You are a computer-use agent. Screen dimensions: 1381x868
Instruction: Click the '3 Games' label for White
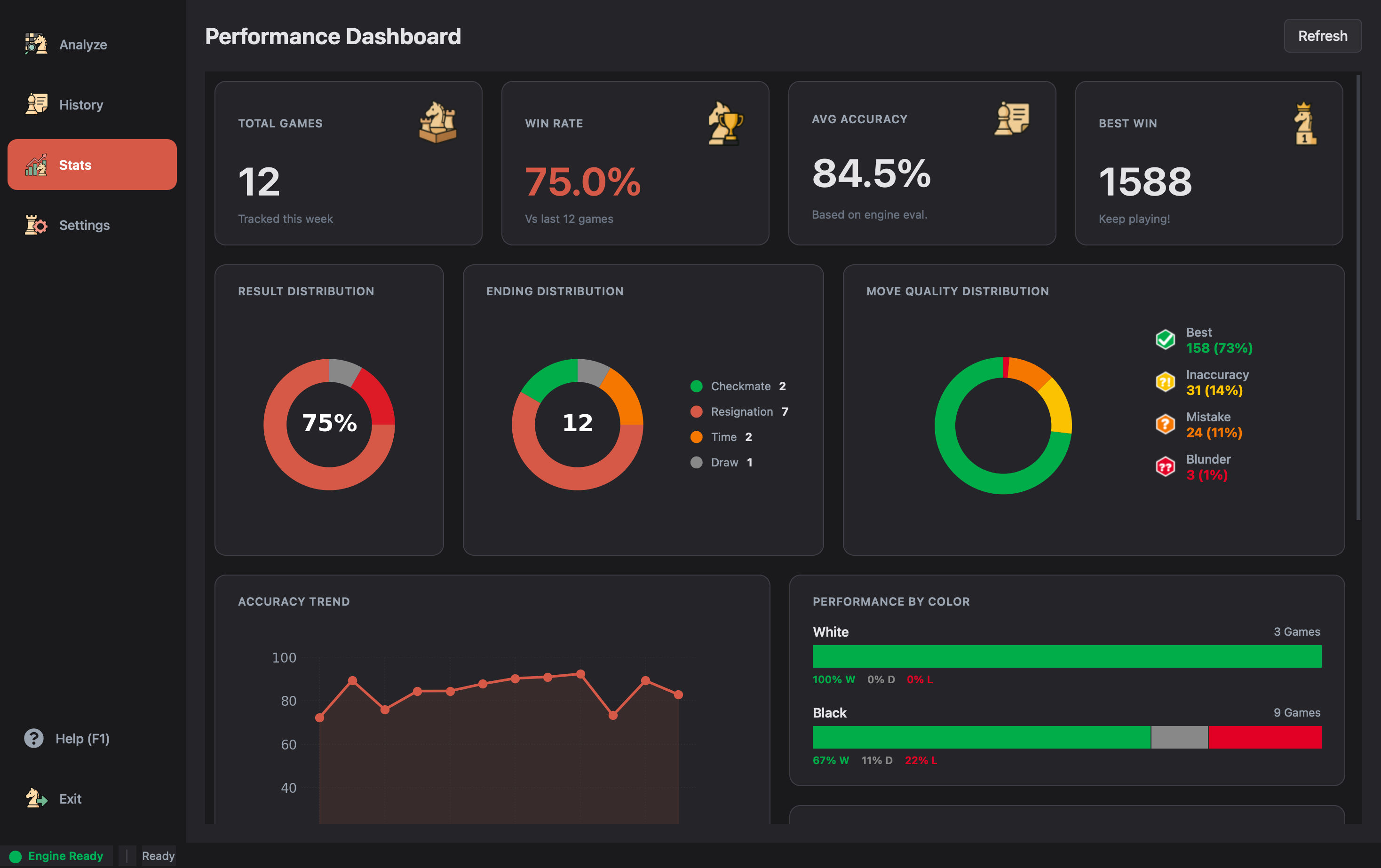[x=1297, y=632]
